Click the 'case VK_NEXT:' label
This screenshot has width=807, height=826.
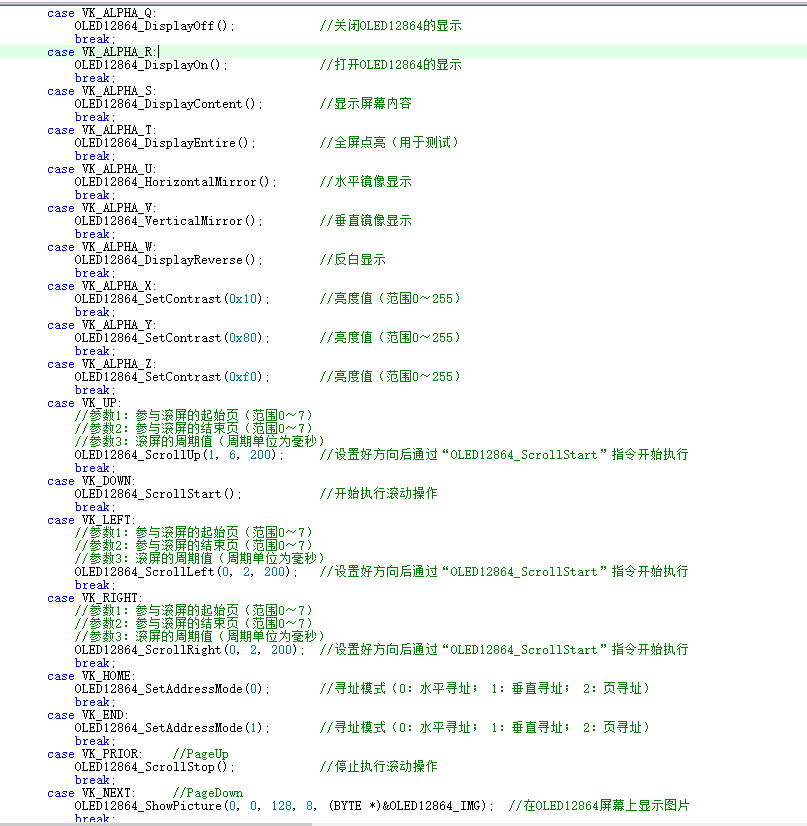pos(91,793)
